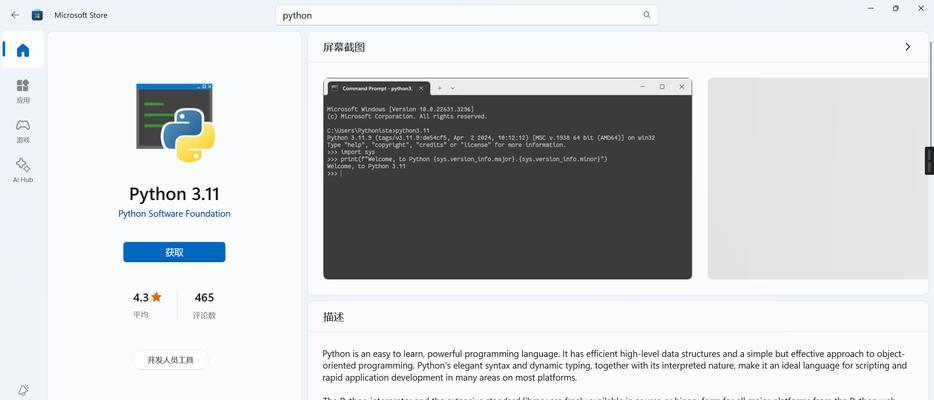Click the dark handle on right edge

(x=929, y=161)
